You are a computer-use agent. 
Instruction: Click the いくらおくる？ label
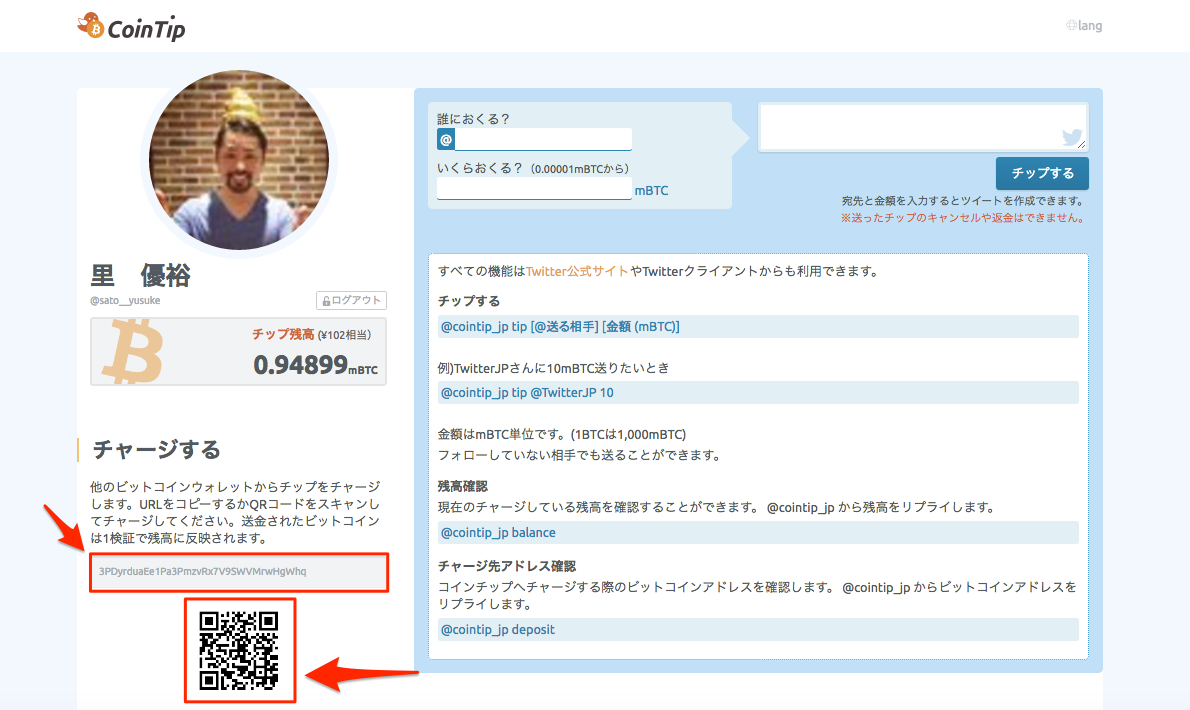click(480, 168)
